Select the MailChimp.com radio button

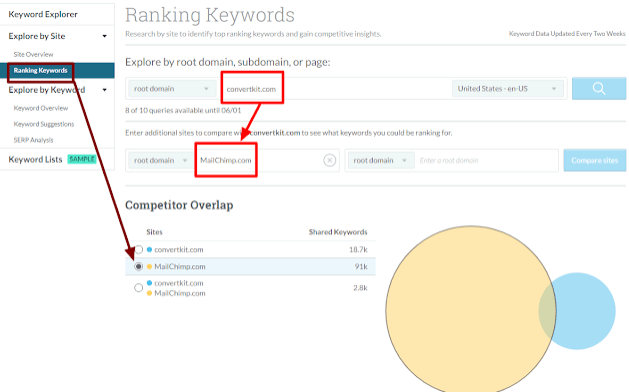pos(139,266)
